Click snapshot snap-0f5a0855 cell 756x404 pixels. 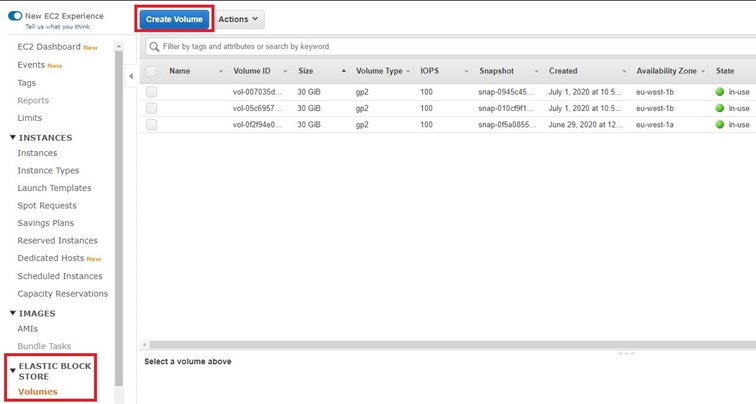coord(507,124)
